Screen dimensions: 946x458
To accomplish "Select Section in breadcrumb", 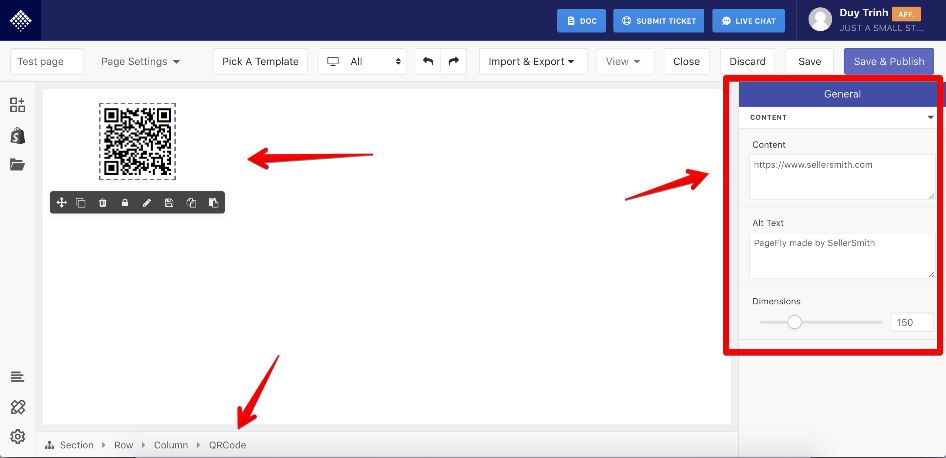I will [77, 445].
